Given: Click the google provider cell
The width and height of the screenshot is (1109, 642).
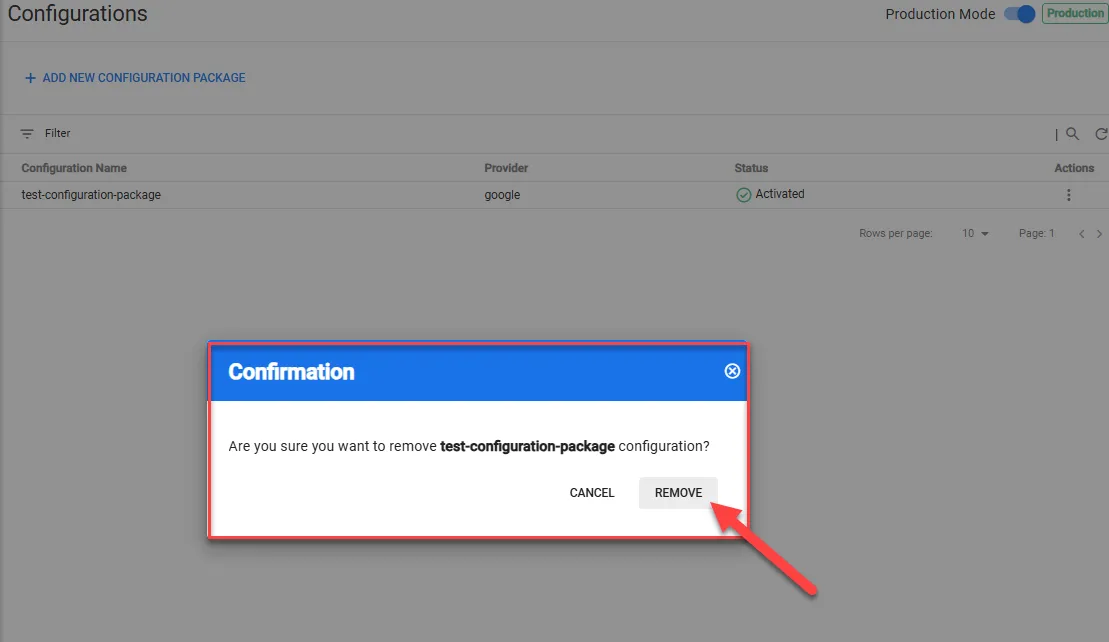Looking at the screenshot, I should (502, 195).
